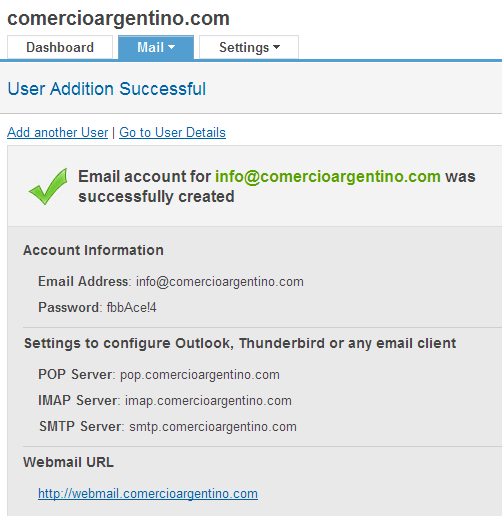Follow the Go to User Details link
This screenshot has width=502, height=516.
pyautogui.click(x=172, y=133)
